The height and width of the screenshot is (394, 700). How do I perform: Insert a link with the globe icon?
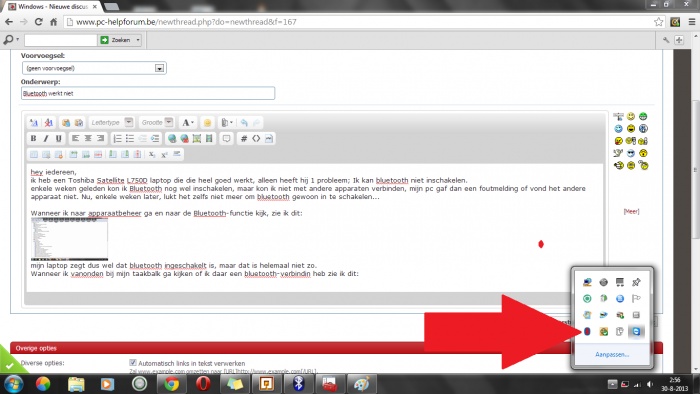pos(172,139)
